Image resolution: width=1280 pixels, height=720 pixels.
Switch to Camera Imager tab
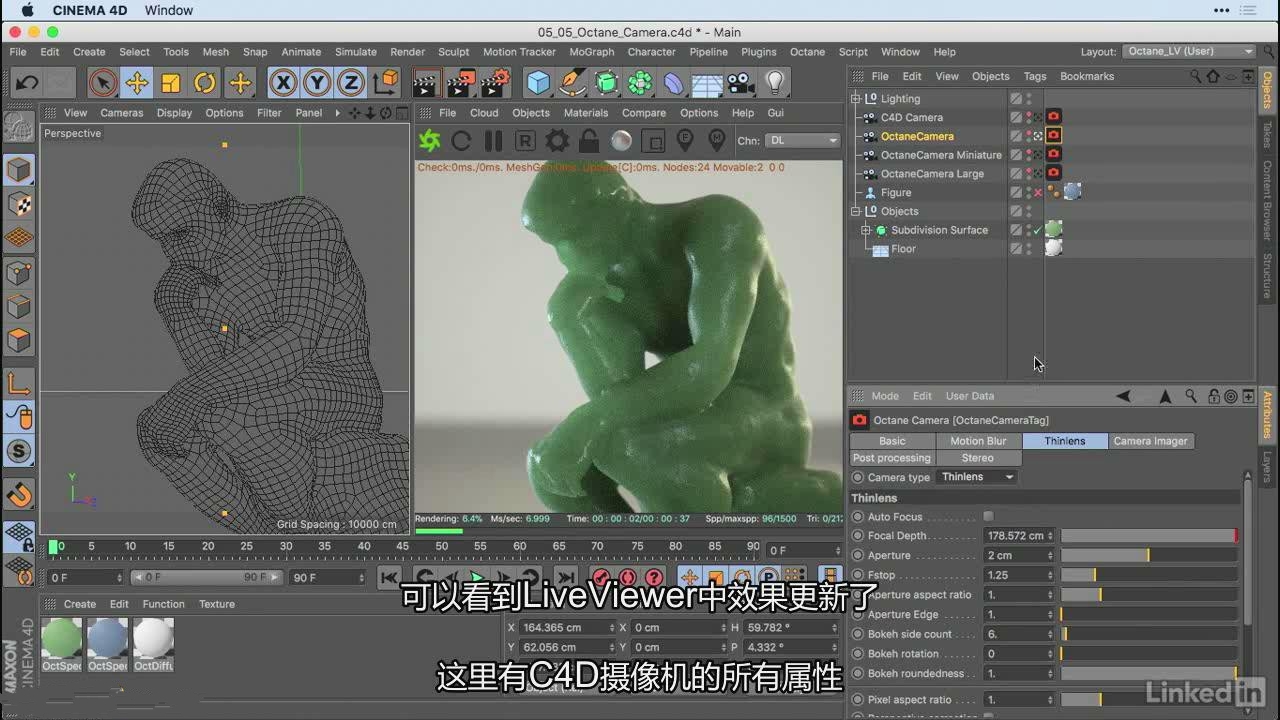[1151, 441]
